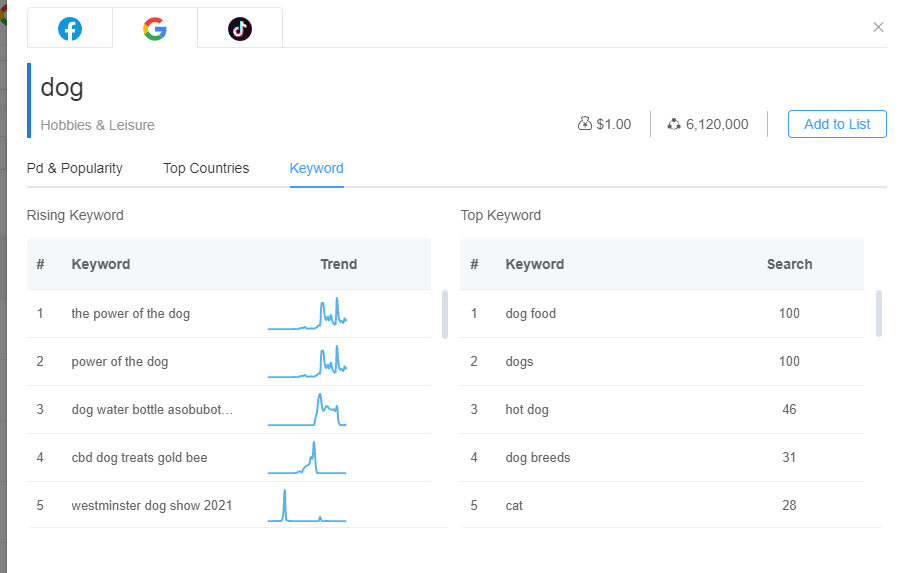Open the Pd & Popularity tab
Screen dimensions: 903x573
pyautogui.click(x=75, y=168)
